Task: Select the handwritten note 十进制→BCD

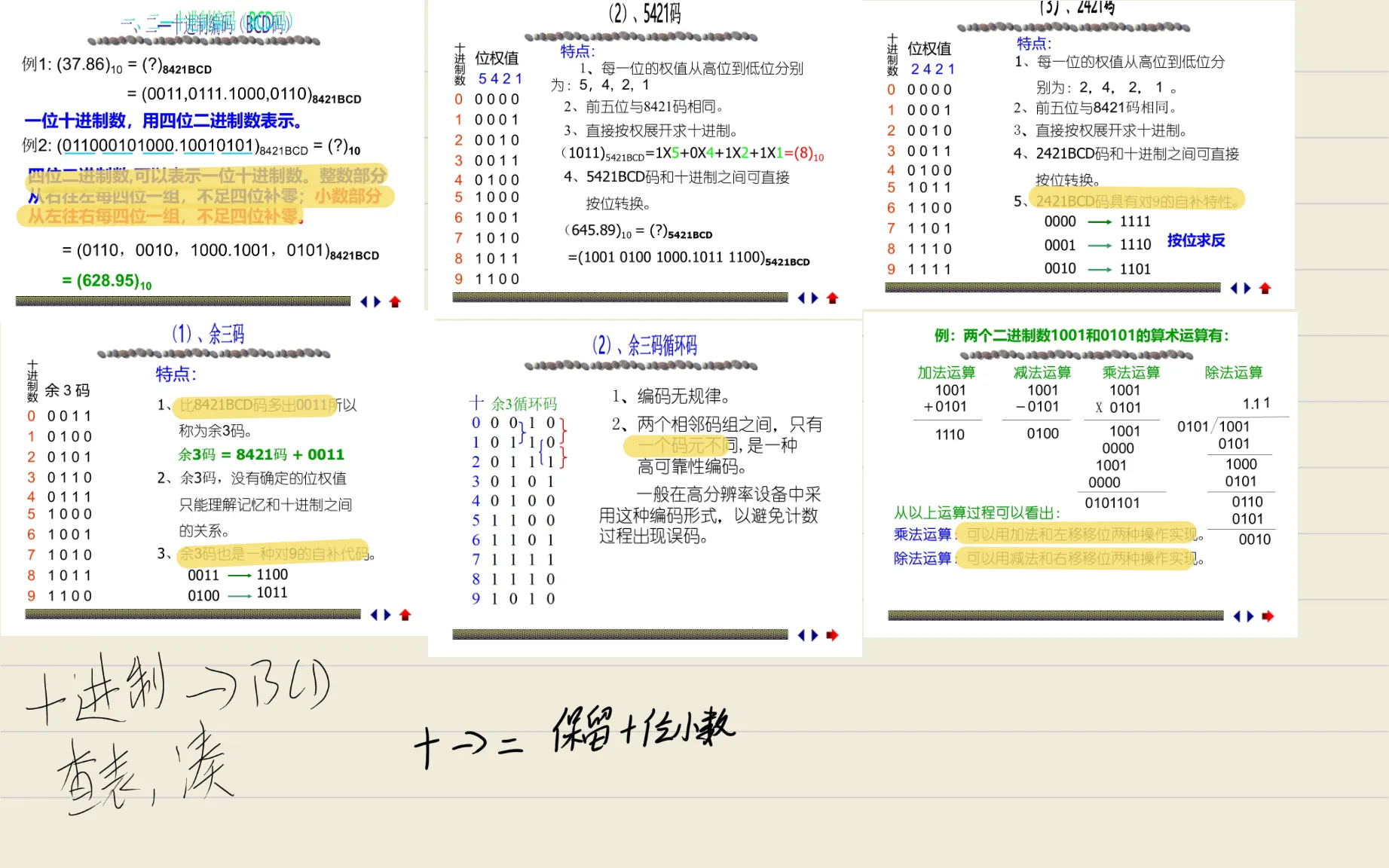Action: coord(178,687)
